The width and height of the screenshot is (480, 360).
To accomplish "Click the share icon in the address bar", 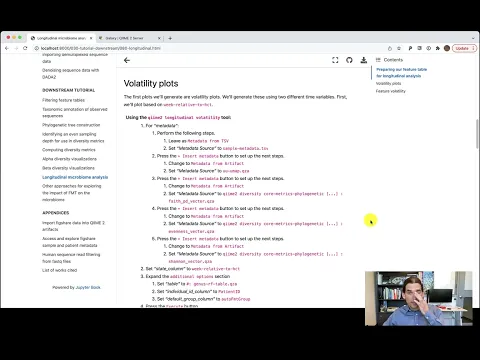I will coord(390,48).
